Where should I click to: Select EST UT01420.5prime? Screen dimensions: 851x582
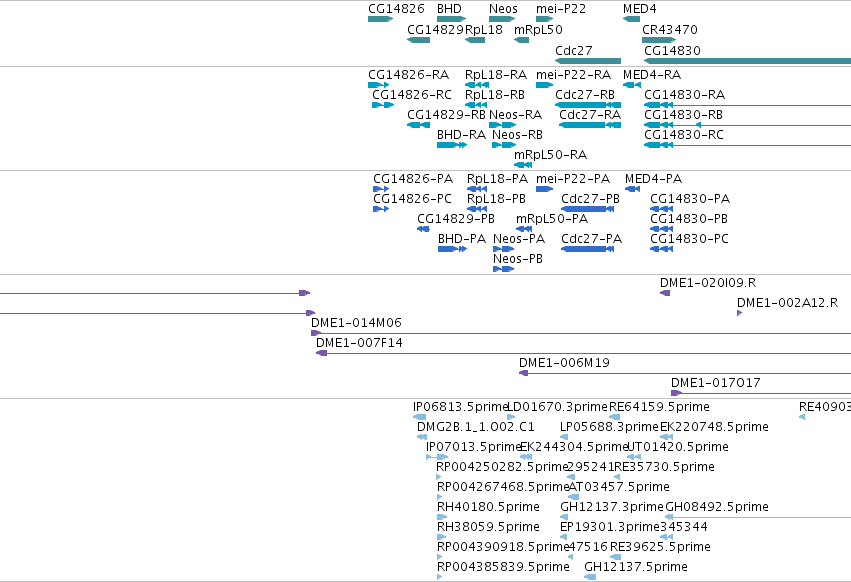click(634, 457)
